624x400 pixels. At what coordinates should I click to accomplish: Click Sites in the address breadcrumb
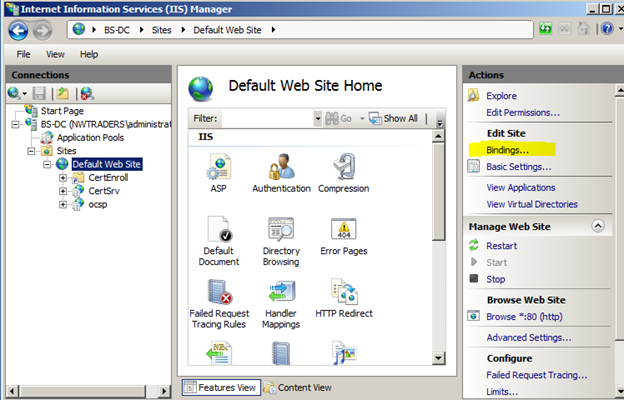(x=161, y=30)
